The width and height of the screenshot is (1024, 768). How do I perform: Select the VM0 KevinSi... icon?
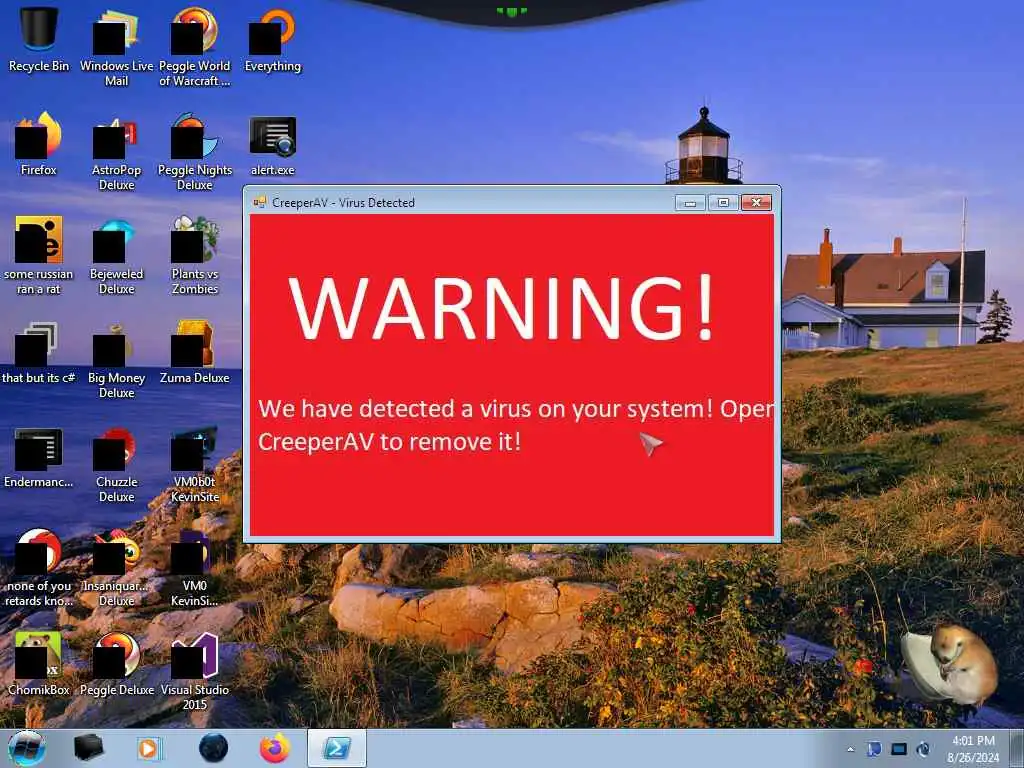pyautogui.click(x=195, y=568)
